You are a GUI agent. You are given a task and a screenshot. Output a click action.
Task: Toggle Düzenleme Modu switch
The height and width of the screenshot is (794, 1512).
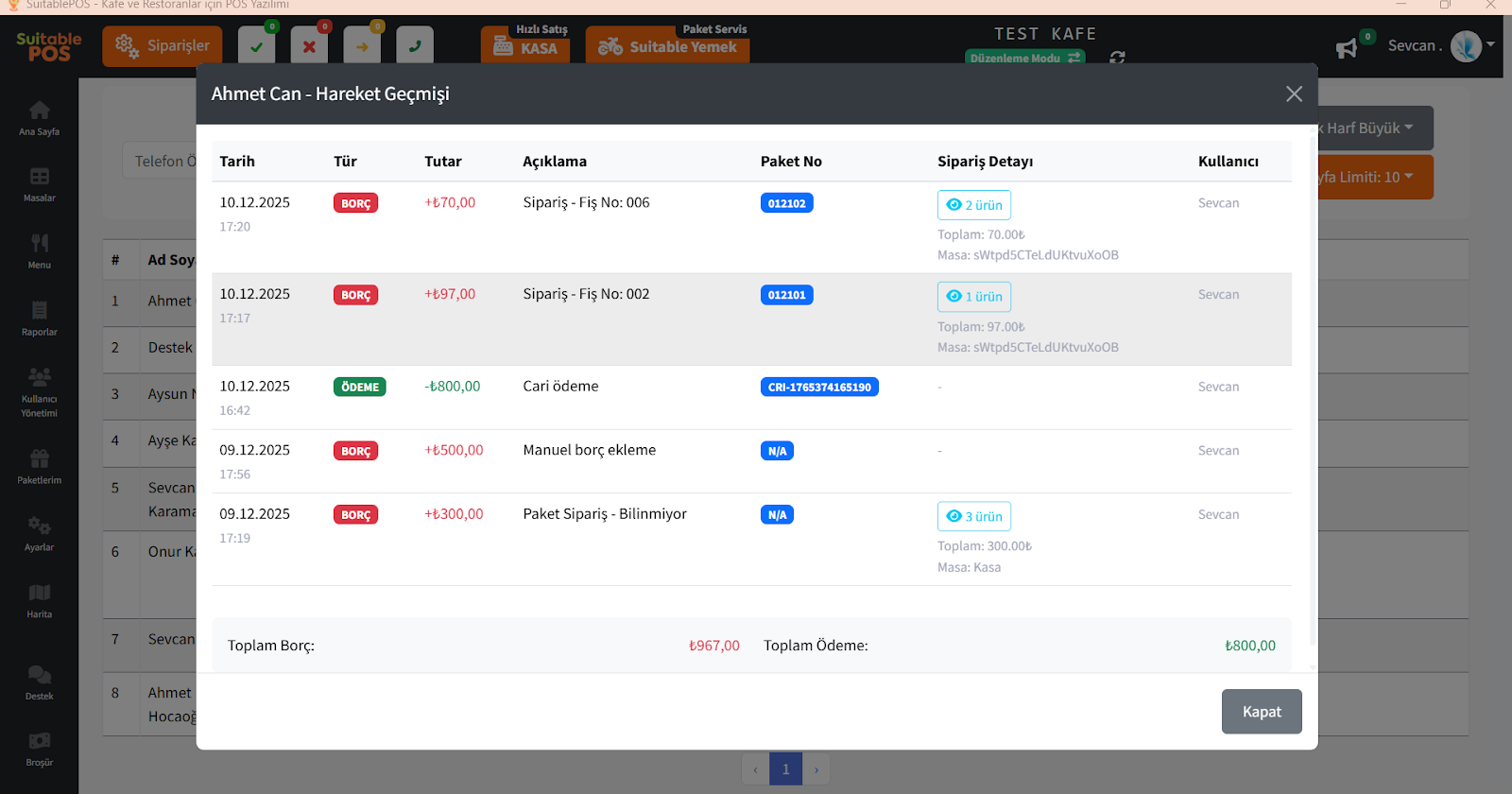pos(1024,58)
